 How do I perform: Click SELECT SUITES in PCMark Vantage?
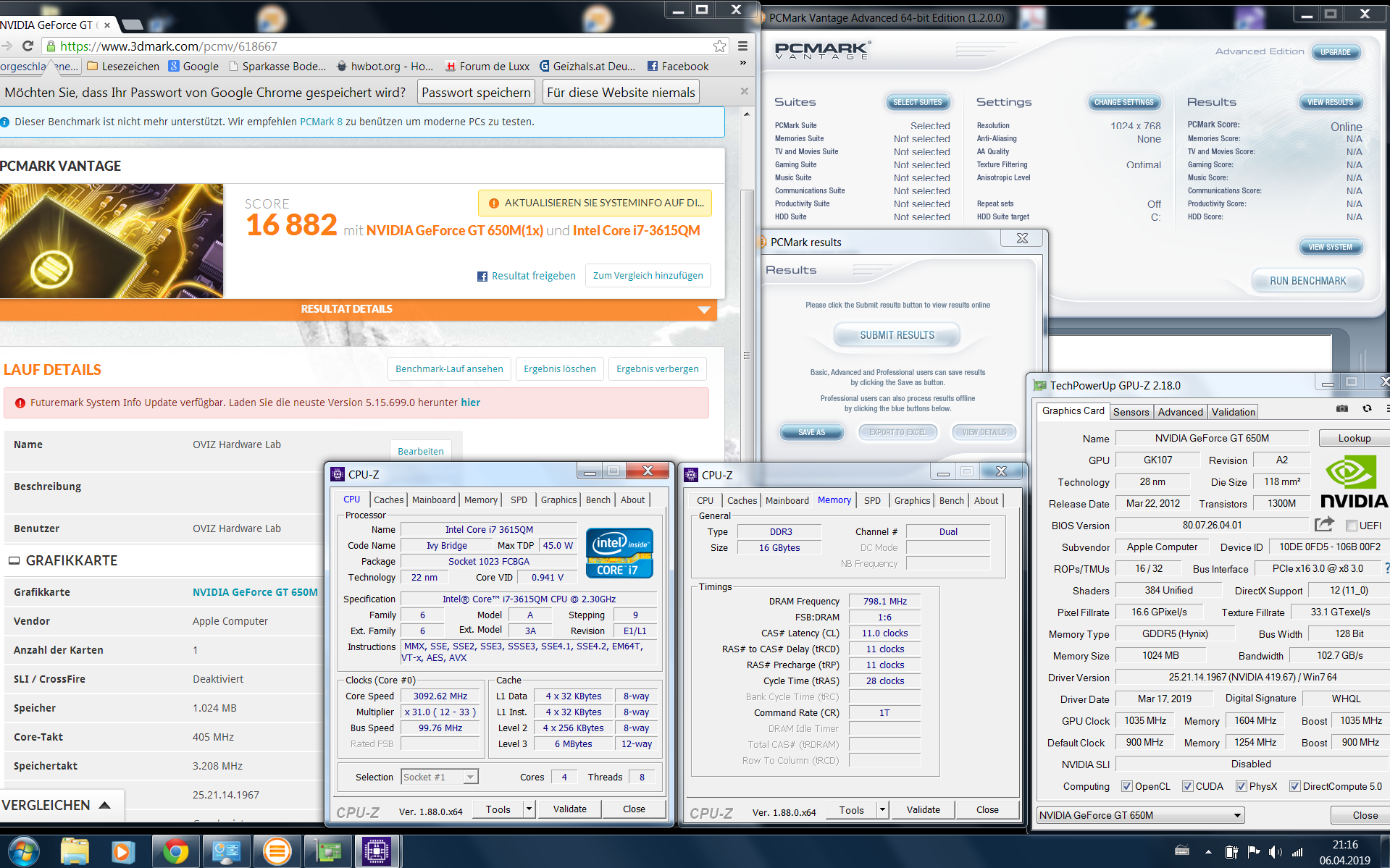pyautogui.click(x=917, y=102)
